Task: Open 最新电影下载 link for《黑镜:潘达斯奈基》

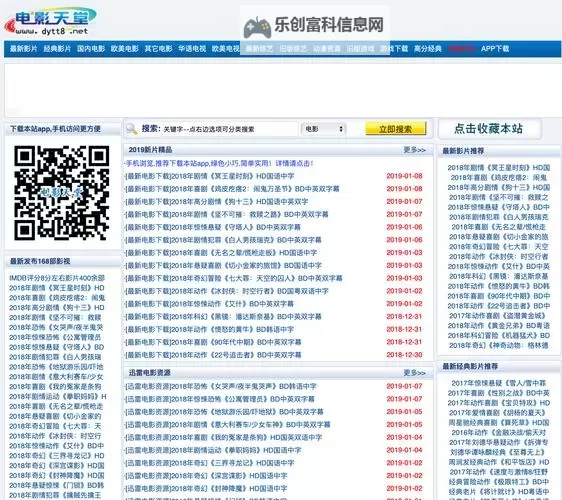Action: tap(223, 316)
